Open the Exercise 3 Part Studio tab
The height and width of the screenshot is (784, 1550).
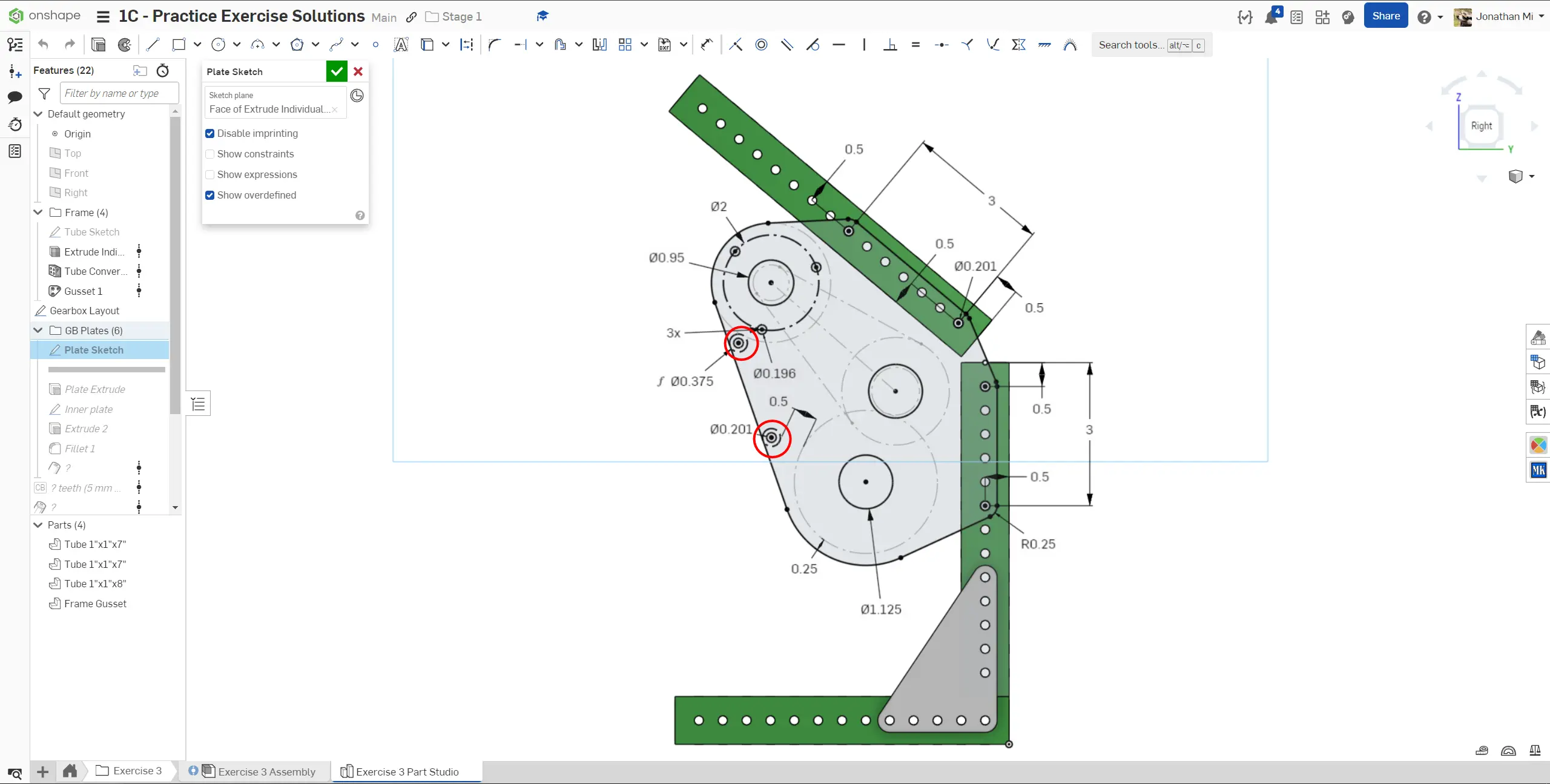coord(407,771)
